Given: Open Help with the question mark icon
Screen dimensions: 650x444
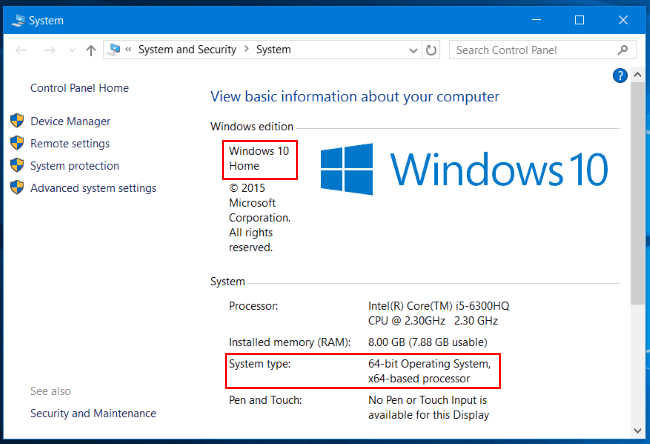Looking at the screenshot, I should pos(620,75).
